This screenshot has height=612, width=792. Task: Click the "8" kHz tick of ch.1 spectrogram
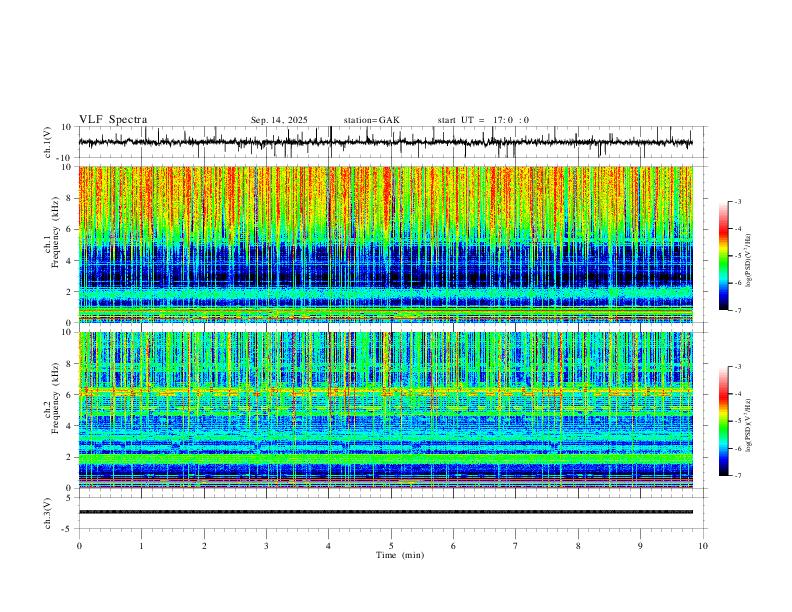click(x=70, y=198)
